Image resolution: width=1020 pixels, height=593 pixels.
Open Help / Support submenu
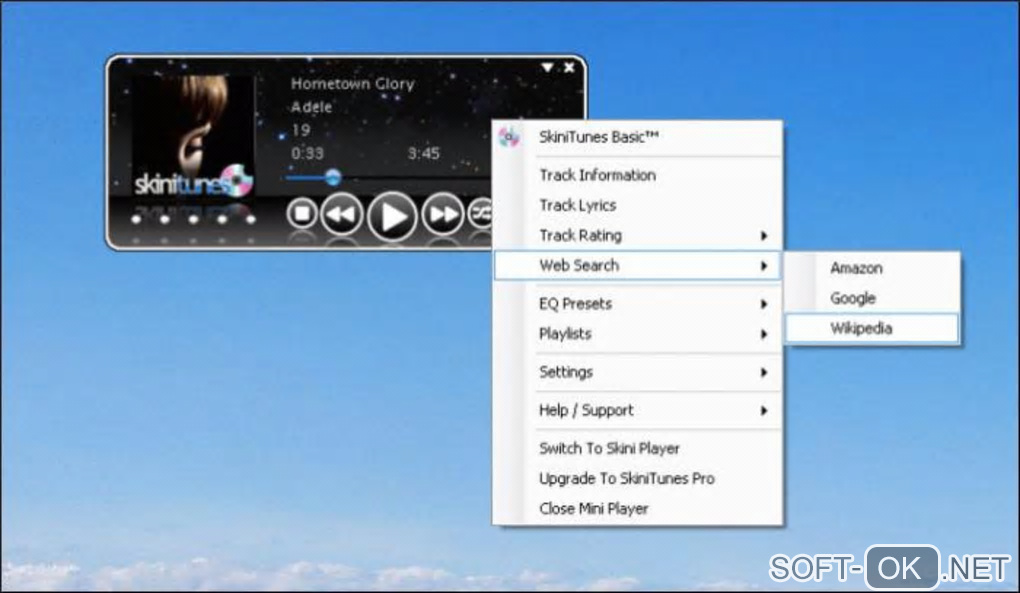tap(638, 410)
